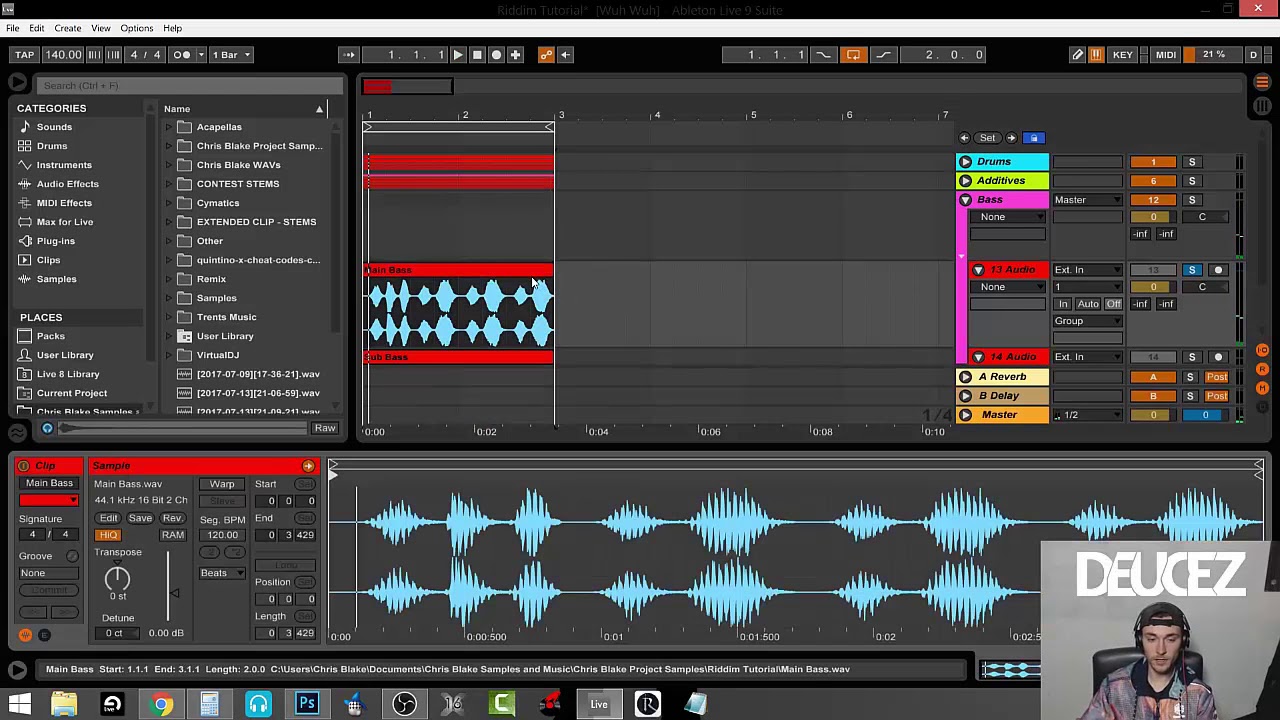Open the Beats warp mode dropdown
Image resolution: width=1280 pixels, height=720 pixels.
click(x=222, y=573)
